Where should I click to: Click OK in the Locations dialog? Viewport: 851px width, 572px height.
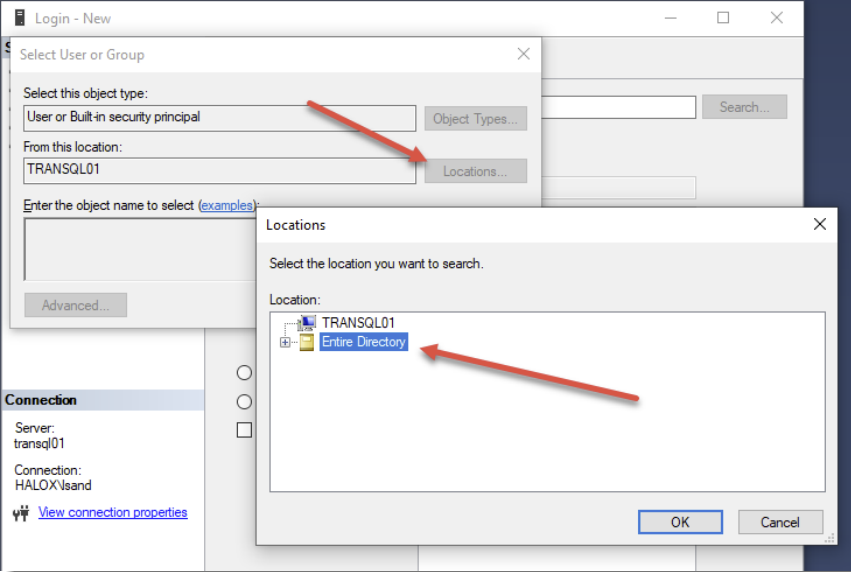tap(680, 522)
